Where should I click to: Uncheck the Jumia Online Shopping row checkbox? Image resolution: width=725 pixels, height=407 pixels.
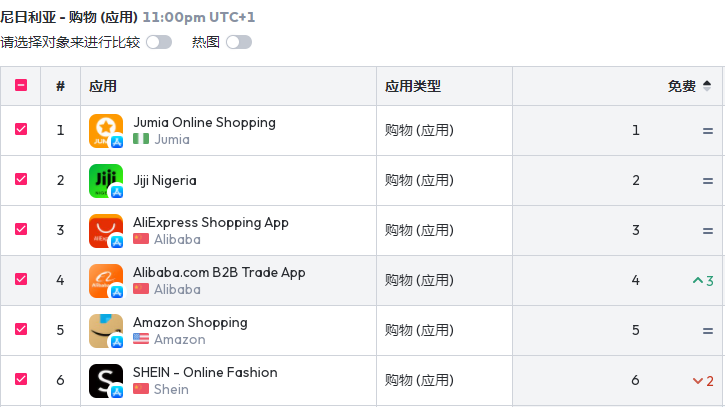(21, 129)
